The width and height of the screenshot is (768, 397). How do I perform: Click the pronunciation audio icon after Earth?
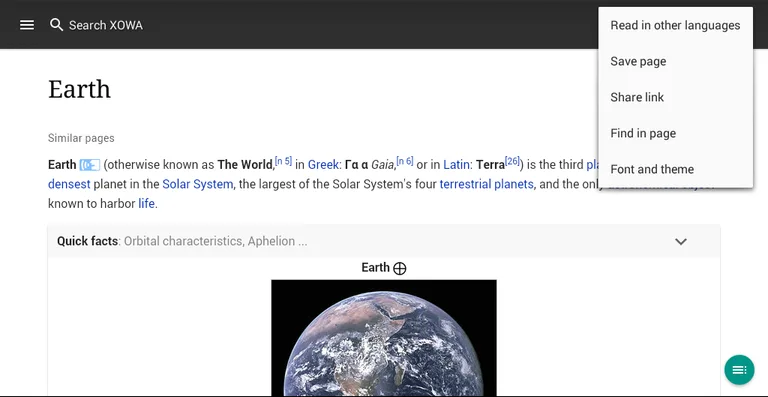(90, 165)
